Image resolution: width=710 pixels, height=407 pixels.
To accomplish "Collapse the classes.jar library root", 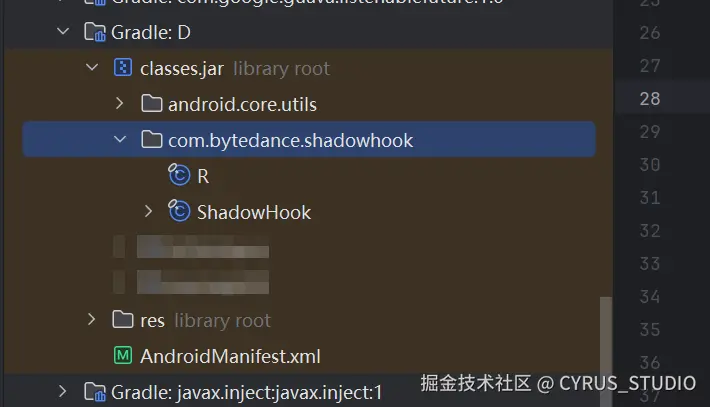I will coord(92,68).
